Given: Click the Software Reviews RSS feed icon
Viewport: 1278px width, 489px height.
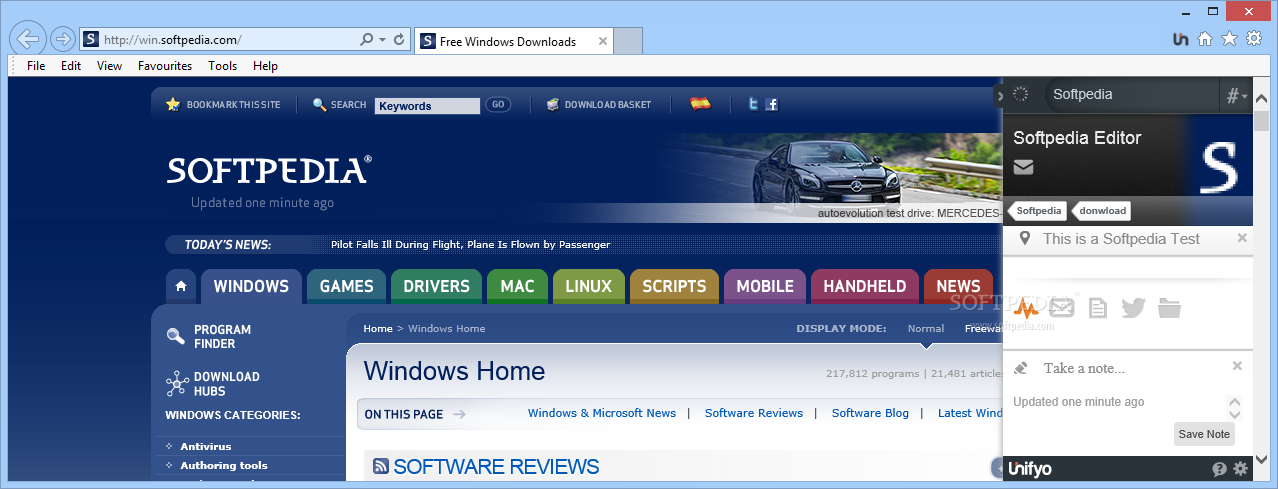Looking at the screenshot, I should coord(381,466).
